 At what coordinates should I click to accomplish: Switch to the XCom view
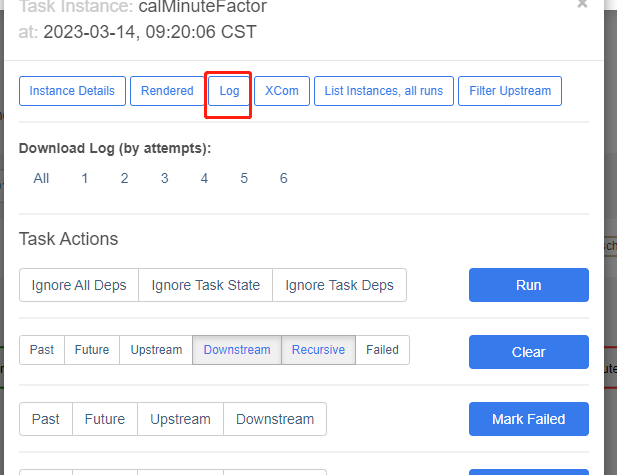tap(281, 91)
